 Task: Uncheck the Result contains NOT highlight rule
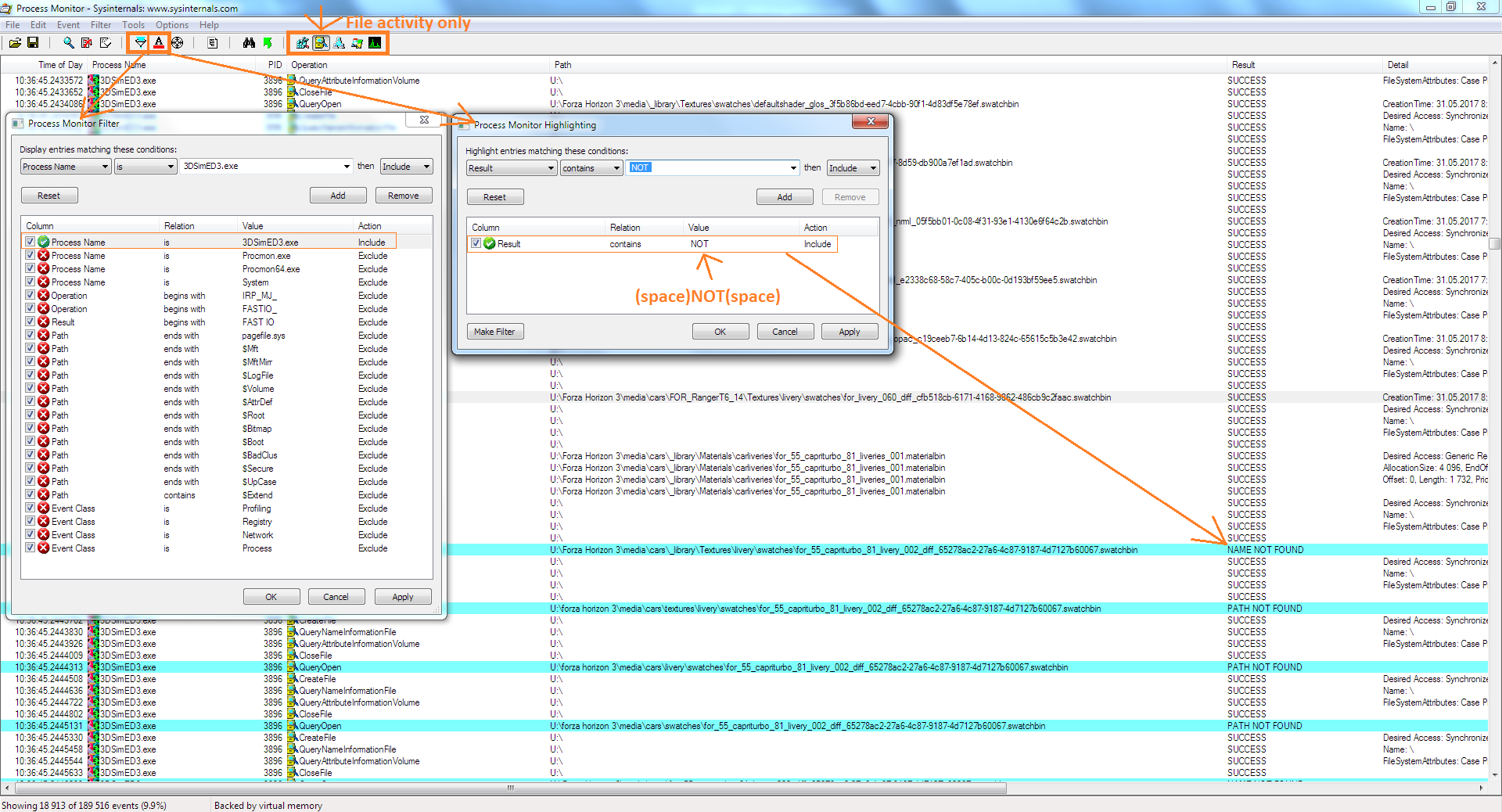(476, 244)
